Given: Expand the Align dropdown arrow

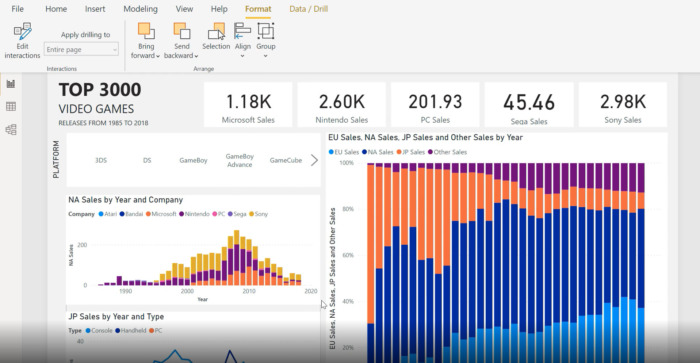Looking at the screenshot, I should tap(242, 56).
